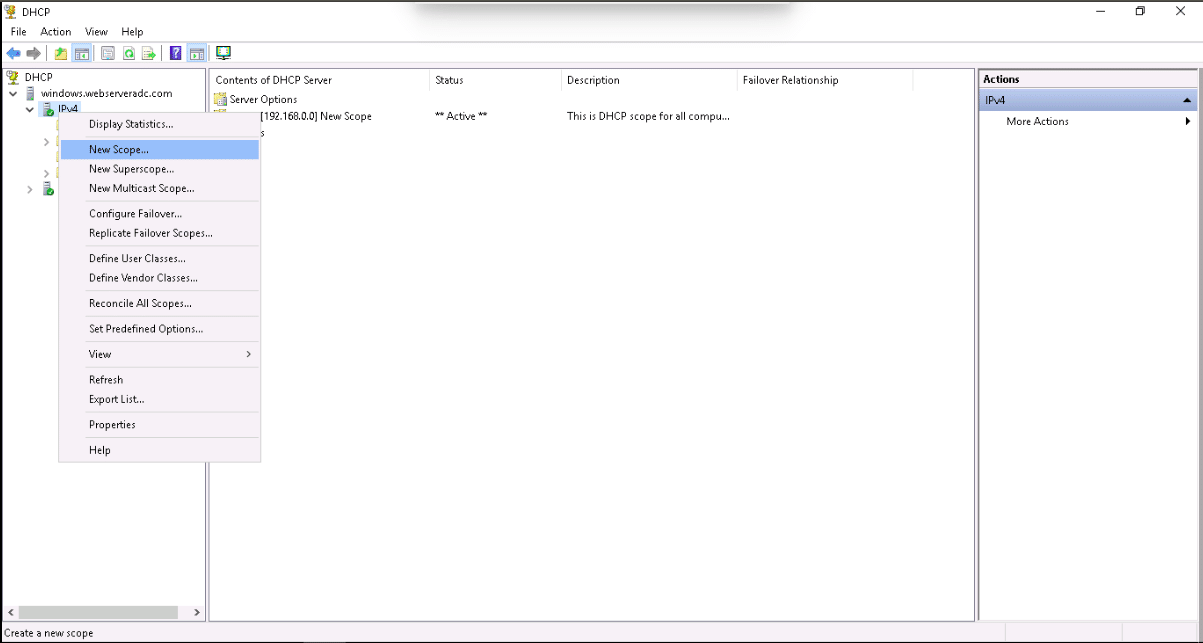Click the DHCP title bar app icon
1203x643 pixels.
click(x=10, y=11)
